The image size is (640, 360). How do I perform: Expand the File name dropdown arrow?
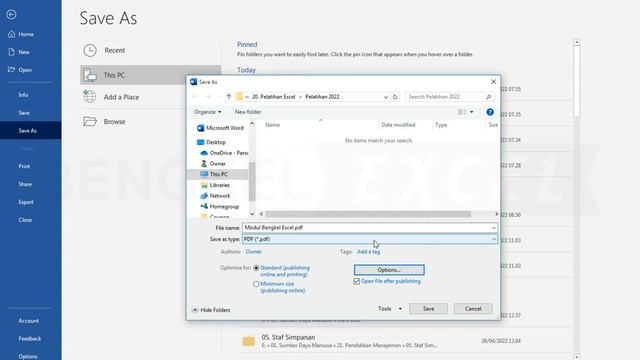(494, 228)
